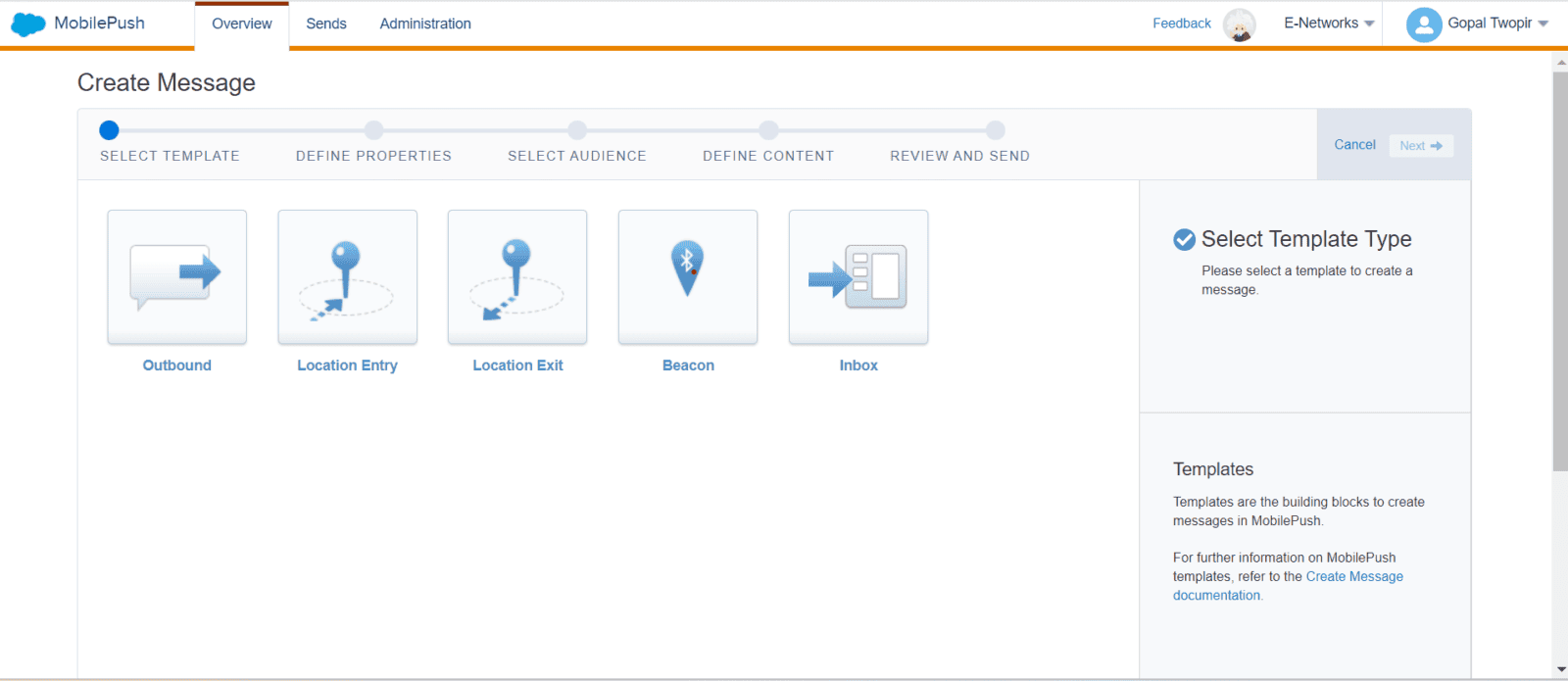This screenshot has width=1568, height=681.
Task: Expand the E-Networks account dropdown
Action: click(1329, 24)
